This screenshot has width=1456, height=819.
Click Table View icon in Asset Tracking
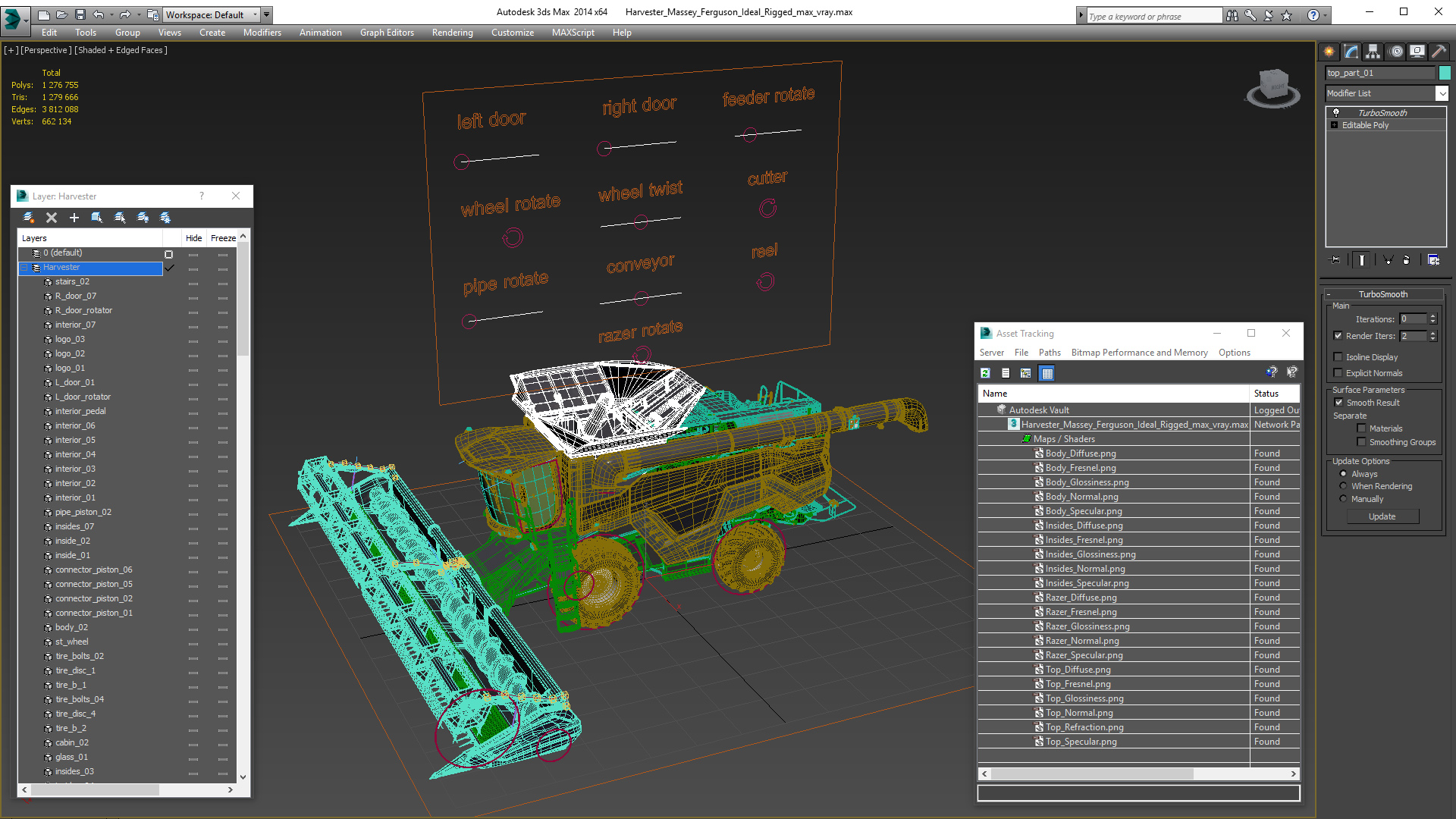pos(1046,373)
